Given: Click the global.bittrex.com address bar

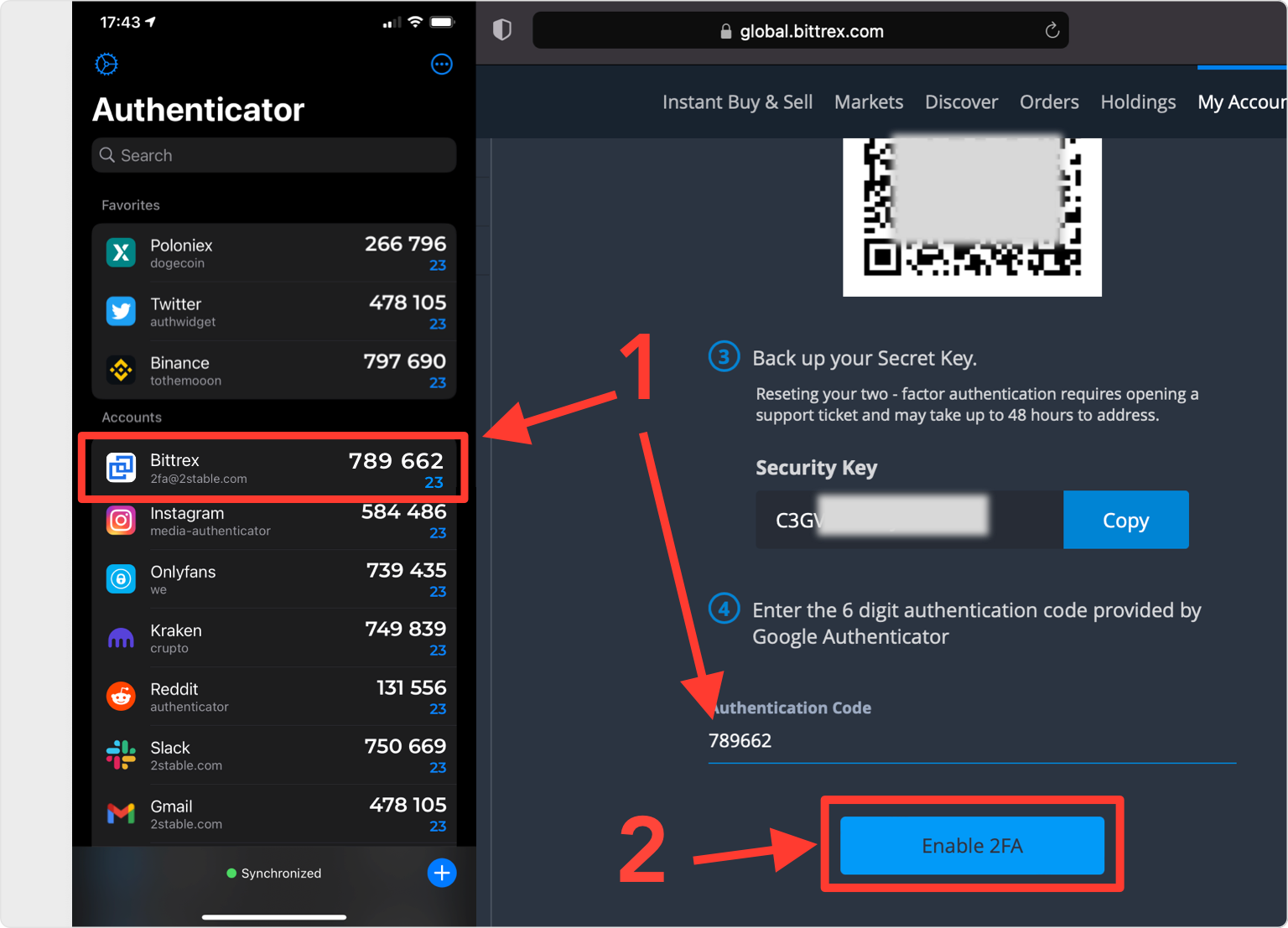Looking at the screenshot, I should tap(801, 31).
